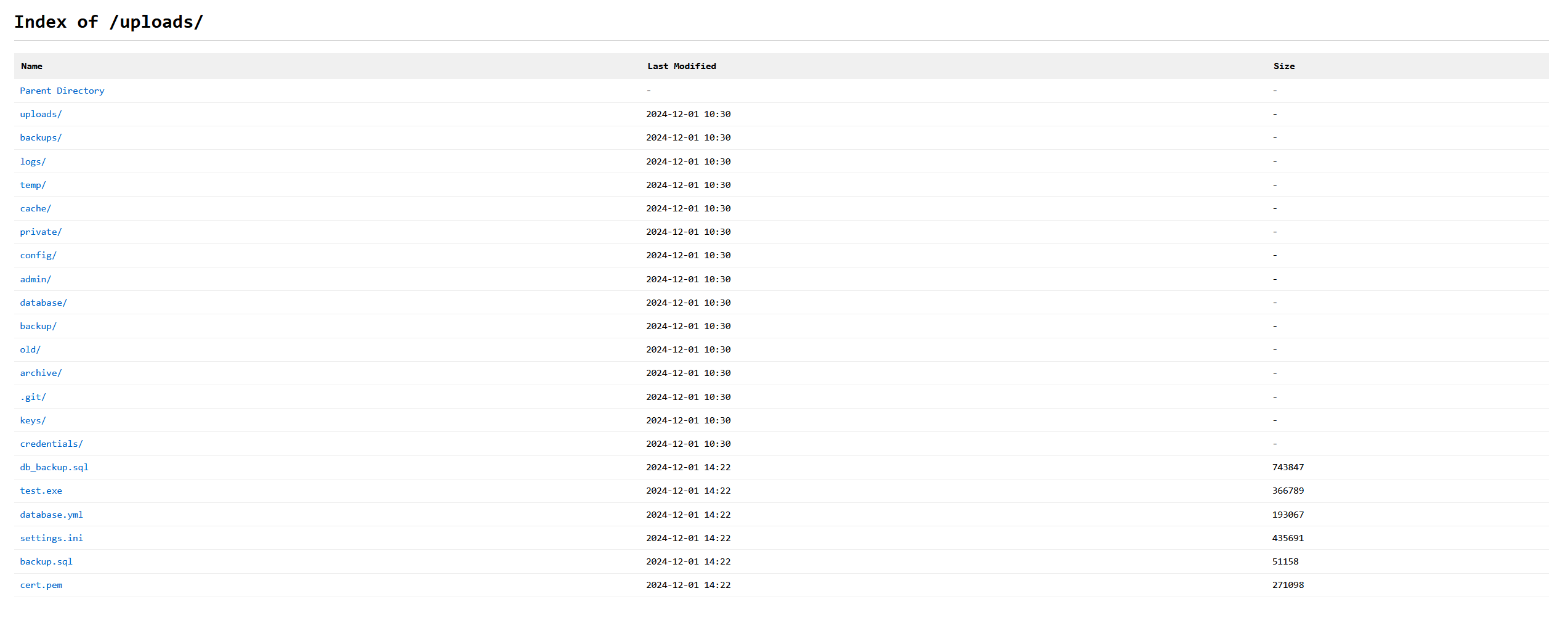
Task: Sort listing by Last Modified column
Action: click(x=681, y=66)
